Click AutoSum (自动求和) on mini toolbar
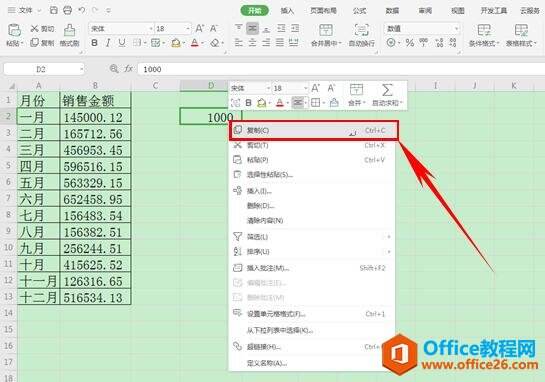Image resolution: width=545 pixels, height=382 pixels. point(387,95)
